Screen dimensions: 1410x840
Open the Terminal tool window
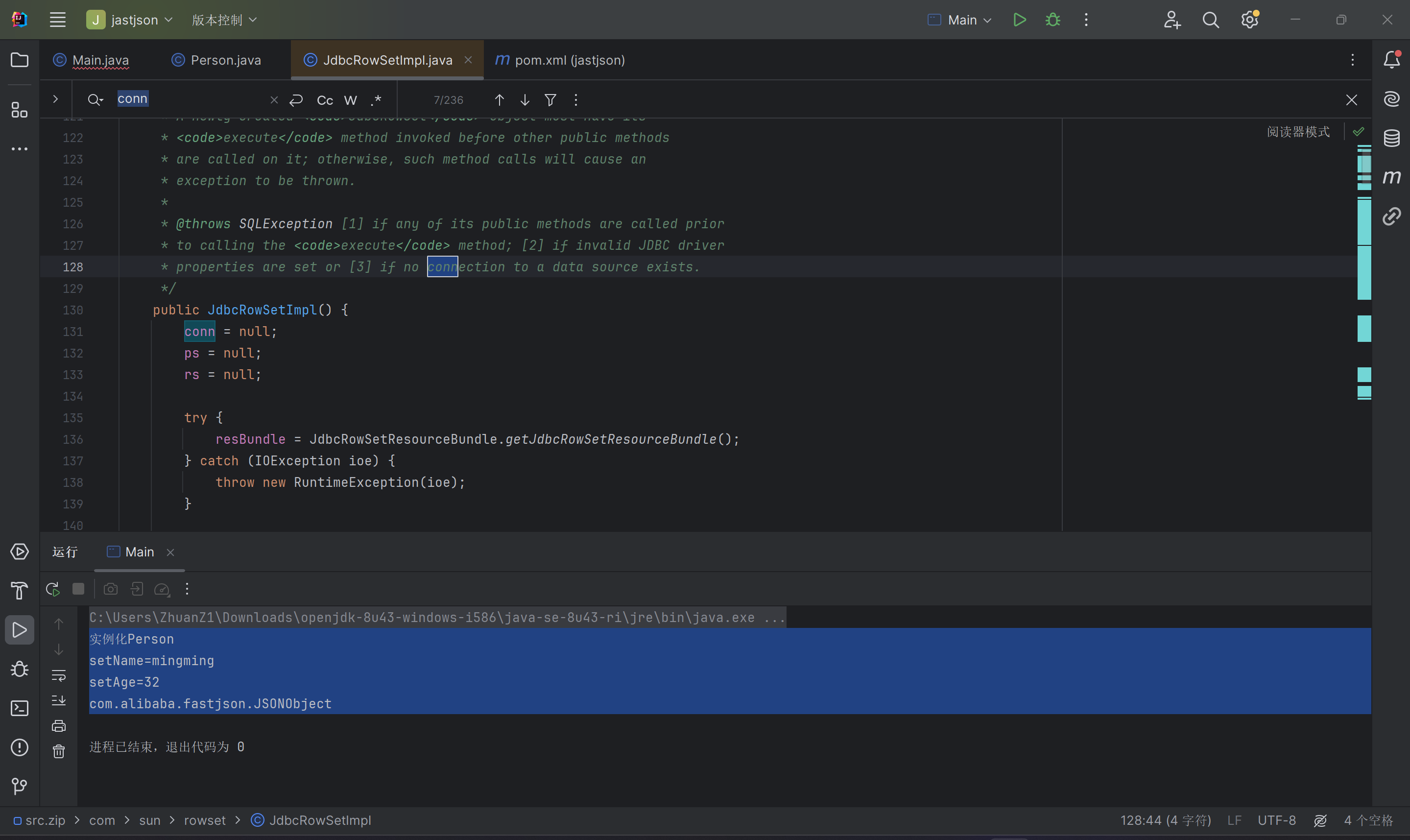[x=19, y=708]
